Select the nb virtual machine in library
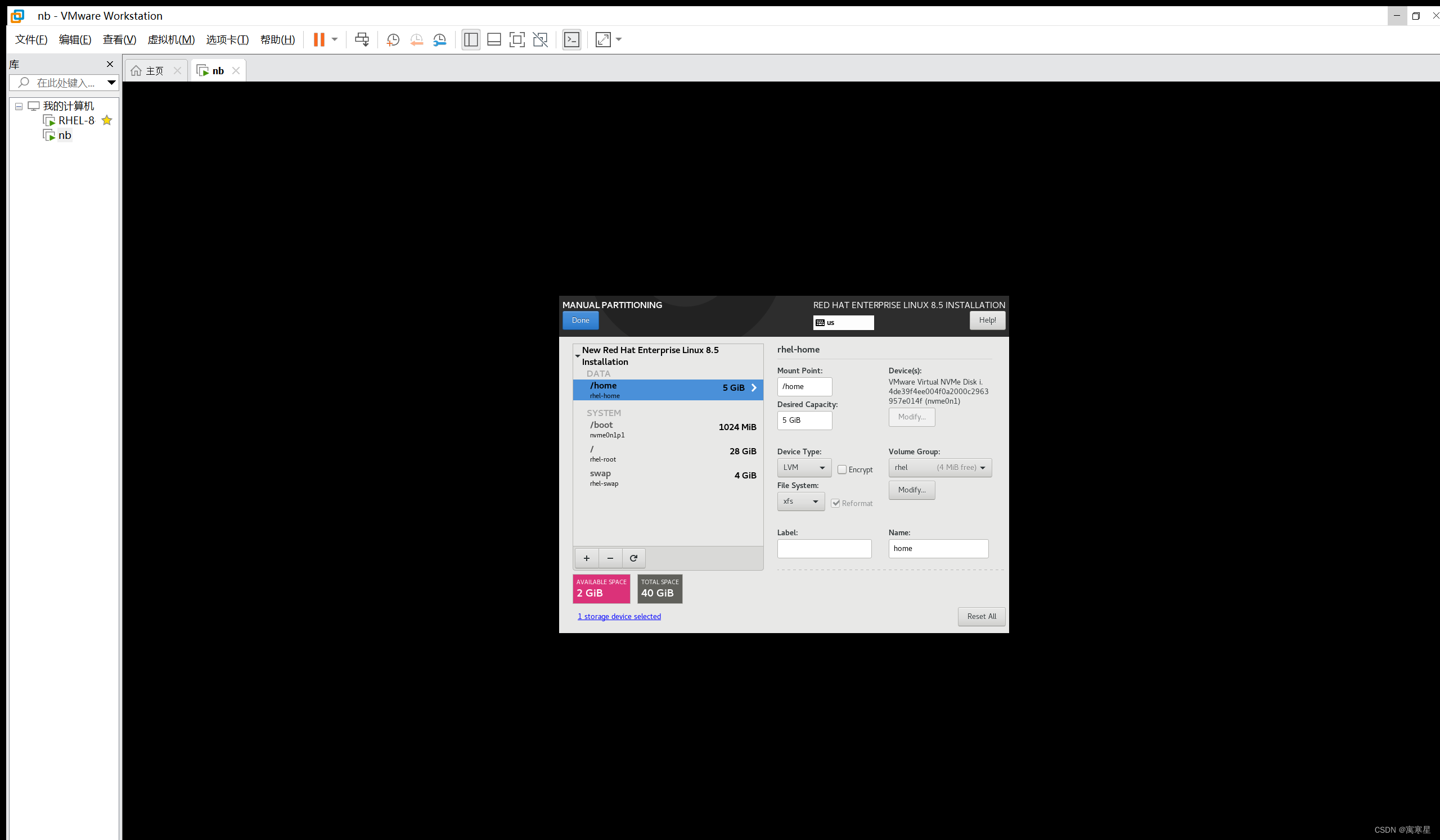The height and width of the screenshot is (840, 1440). 58,136
